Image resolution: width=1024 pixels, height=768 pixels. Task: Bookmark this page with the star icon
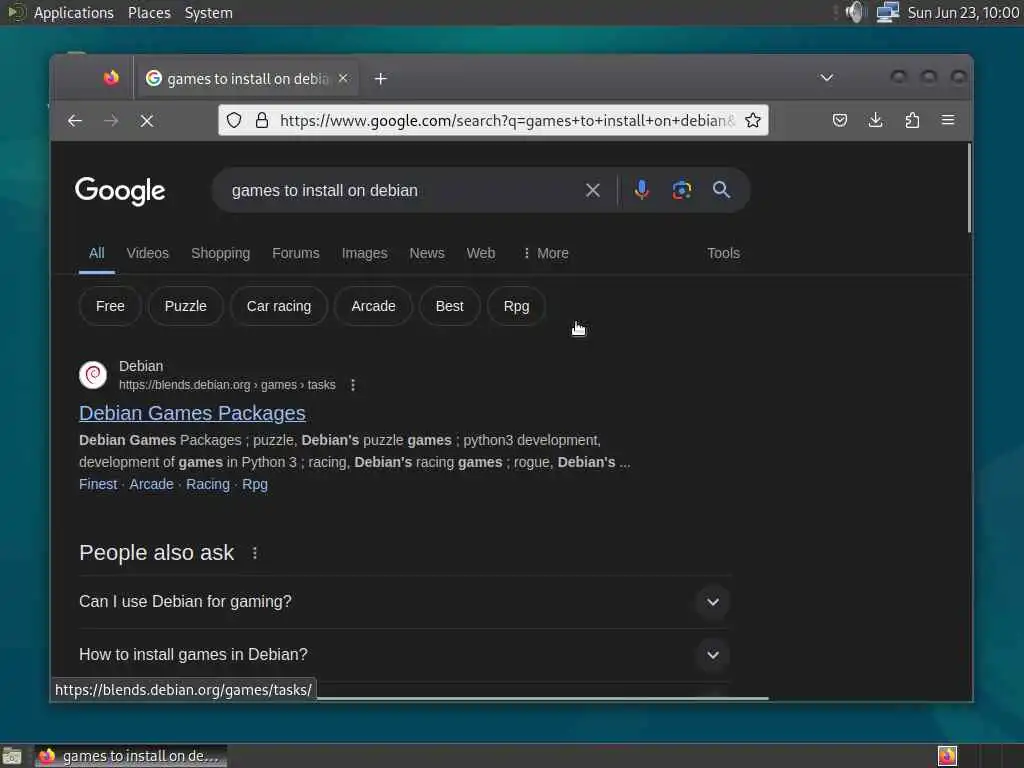click(753, 120)
